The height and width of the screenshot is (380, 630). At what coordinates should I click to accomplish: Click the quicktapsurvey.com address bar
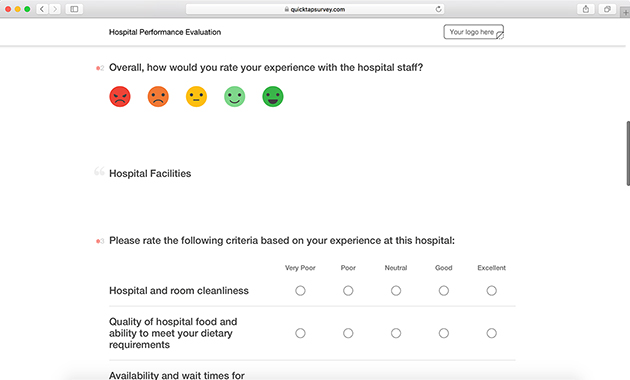[x=315, y=9]
